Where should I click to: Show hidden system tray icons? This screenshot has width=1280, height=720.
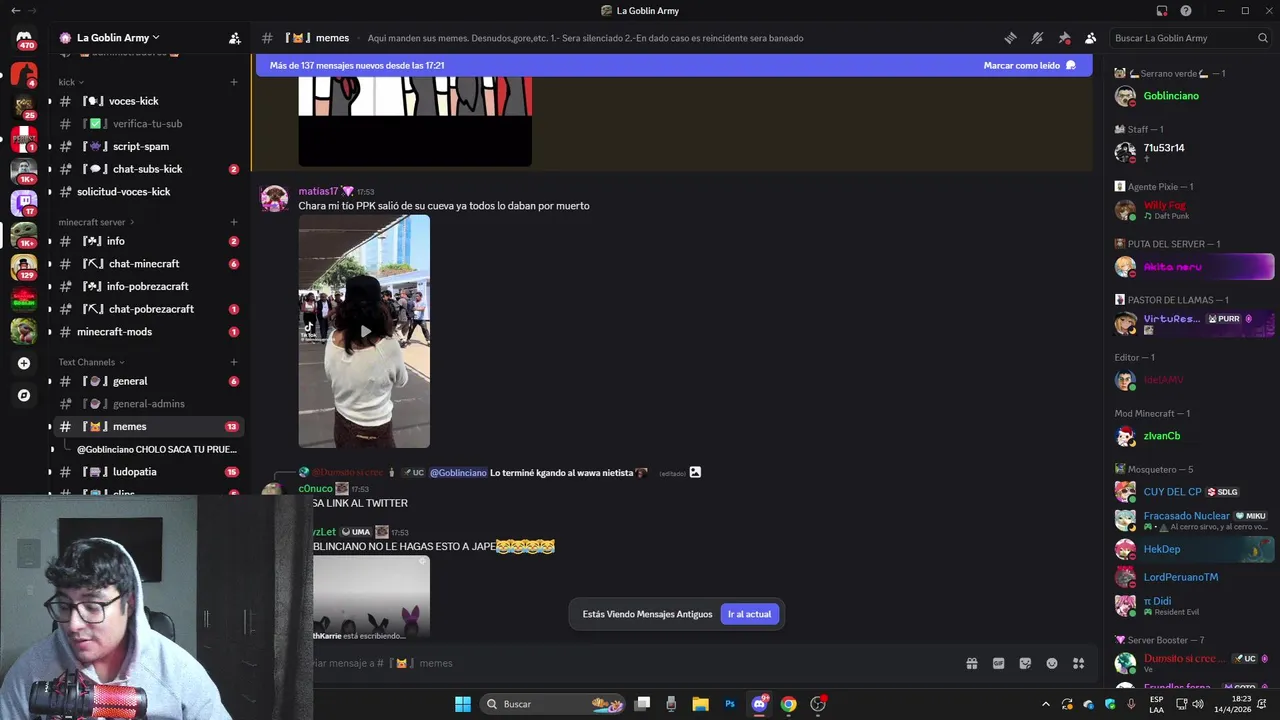click(1046, 704)
